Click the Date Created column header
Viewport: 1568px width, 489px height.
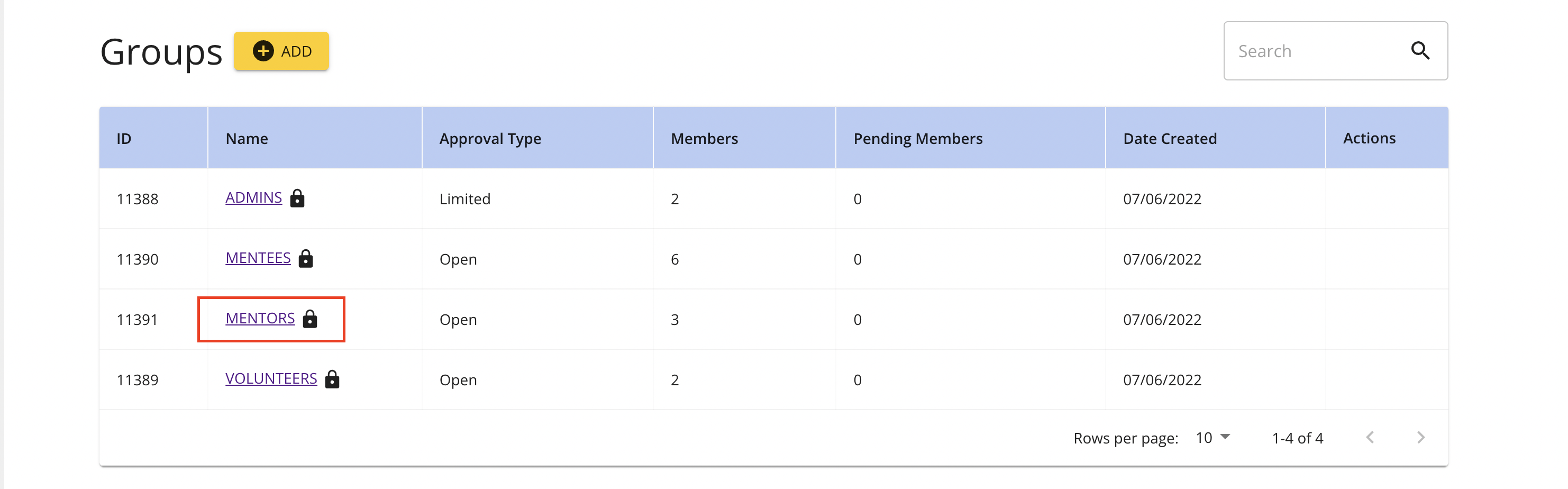pyautogui.click(x=1170, y=138)
